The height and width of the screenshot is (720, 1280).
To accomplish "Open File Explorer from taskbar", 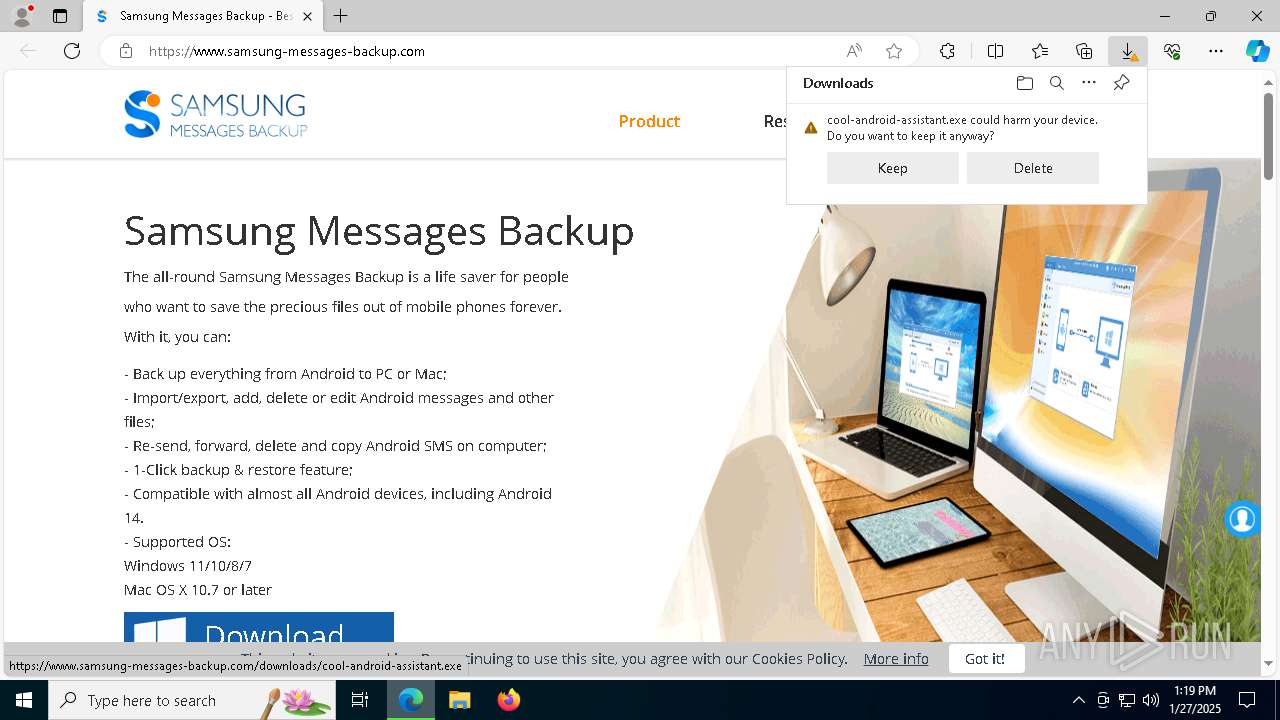I will pyautogui.click(x=459, y=700).
